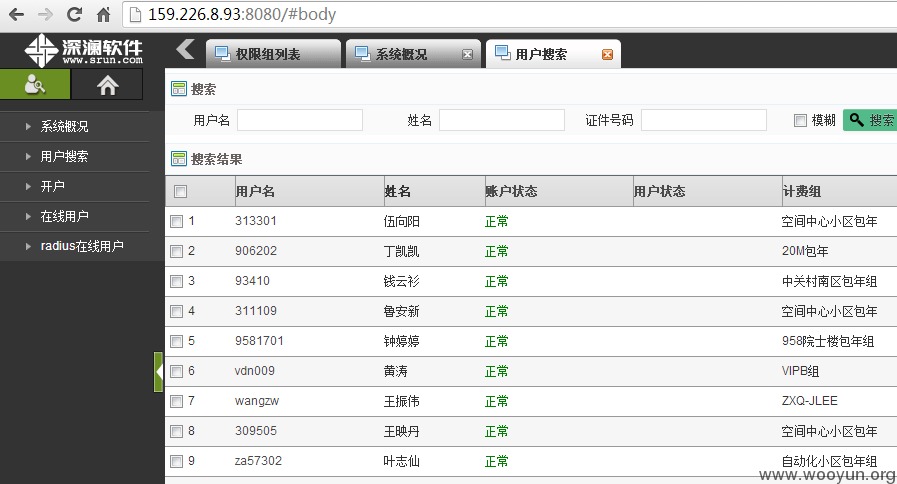Click the name 钟婷婷
The width and height of the screenshot is (897, 484).
[402, 342]
